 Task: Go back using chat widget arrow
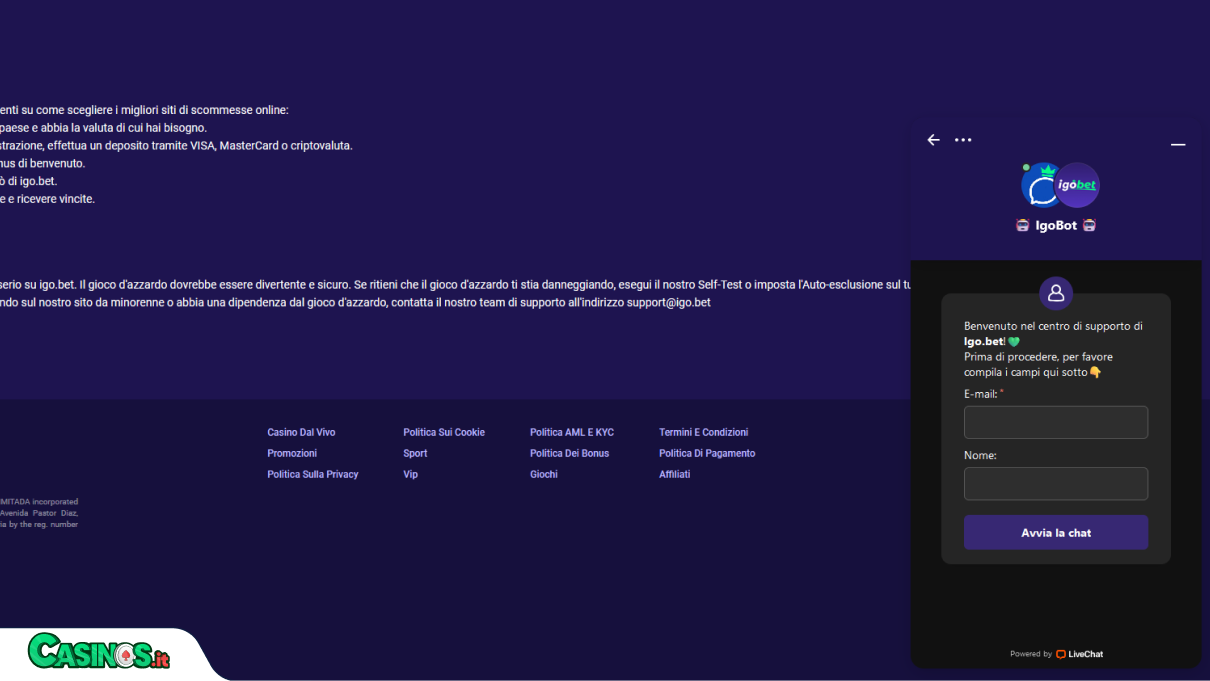(933, 140)
